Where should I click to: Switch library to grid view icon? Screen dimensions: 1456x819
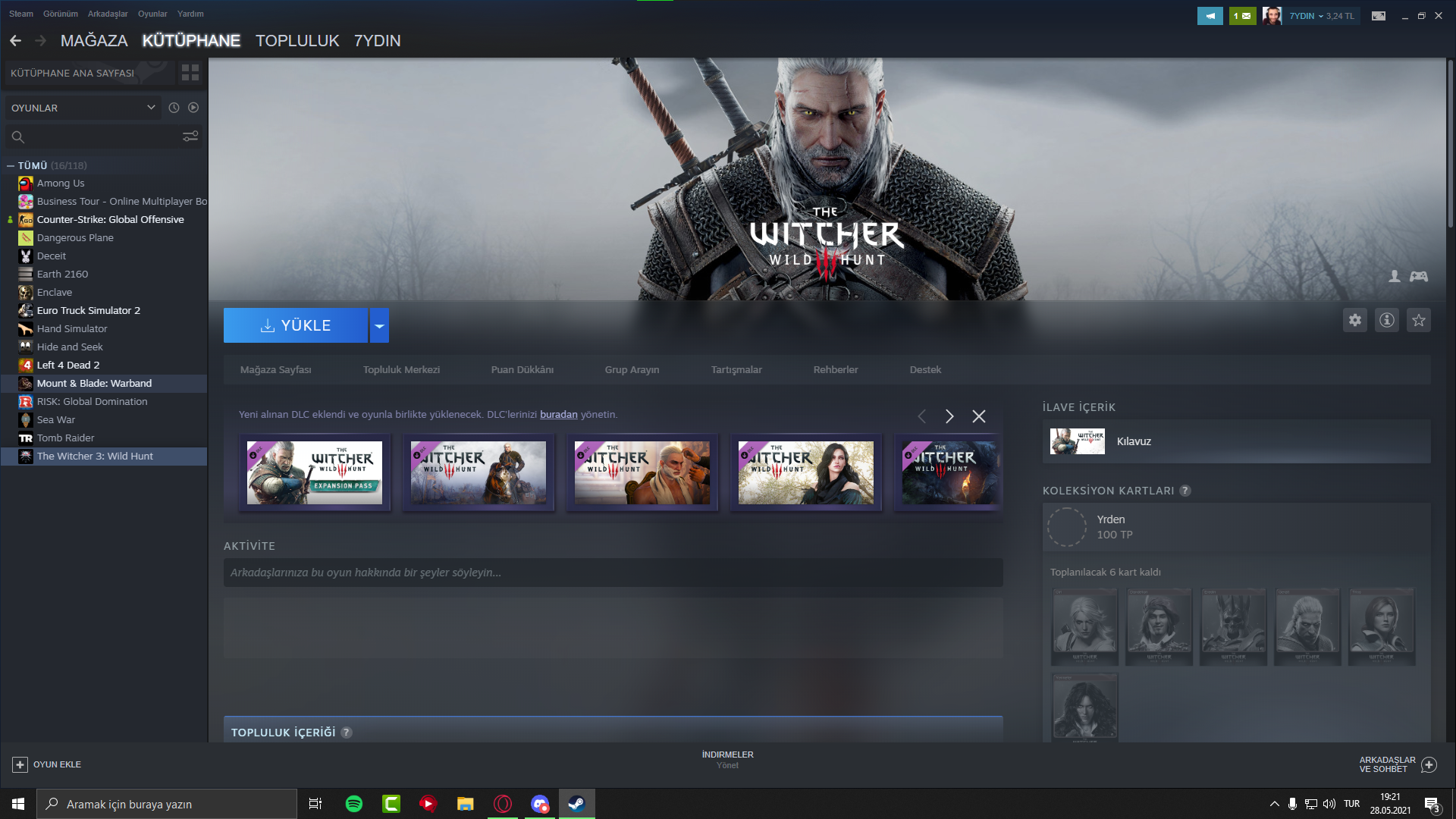tap(190, 73)
